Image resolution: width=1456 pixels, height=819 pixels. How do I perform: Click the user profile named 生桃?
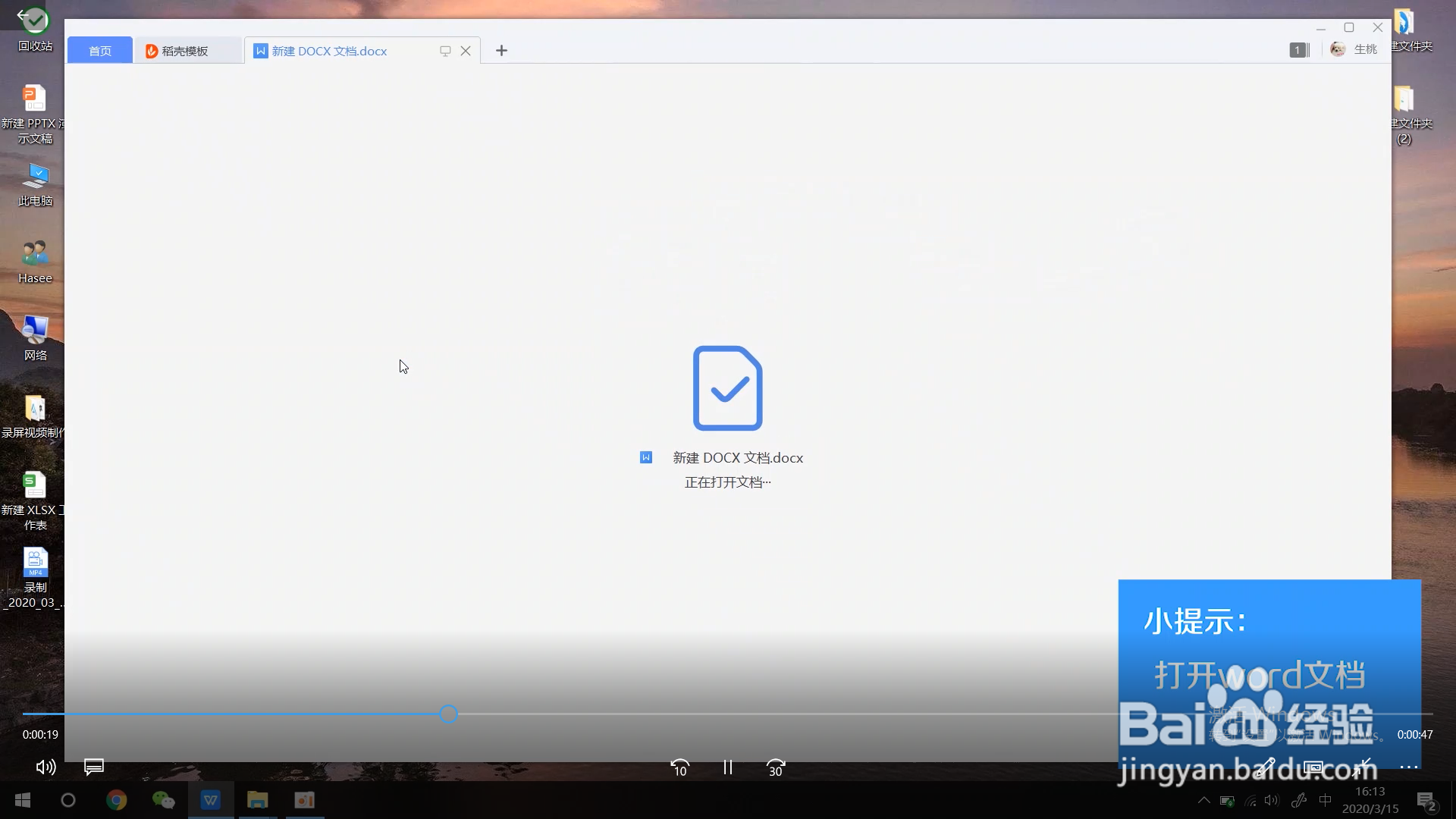point(1354,49)
